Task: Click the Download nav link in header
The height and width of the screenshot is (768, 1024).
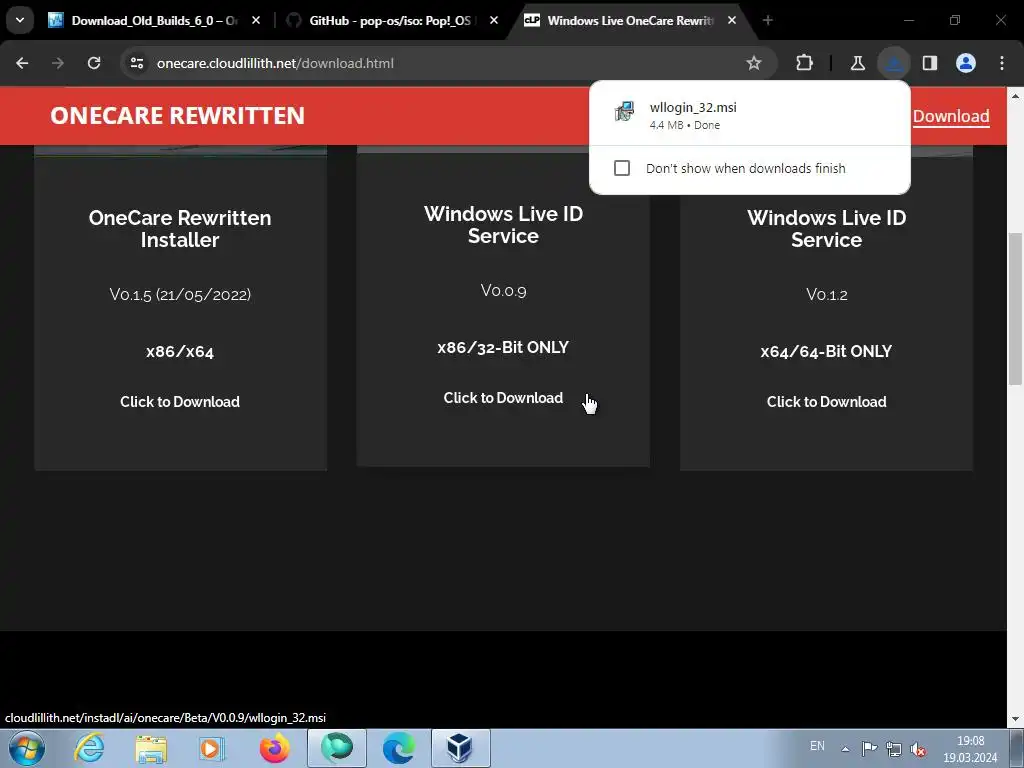Action: point(951,116)
